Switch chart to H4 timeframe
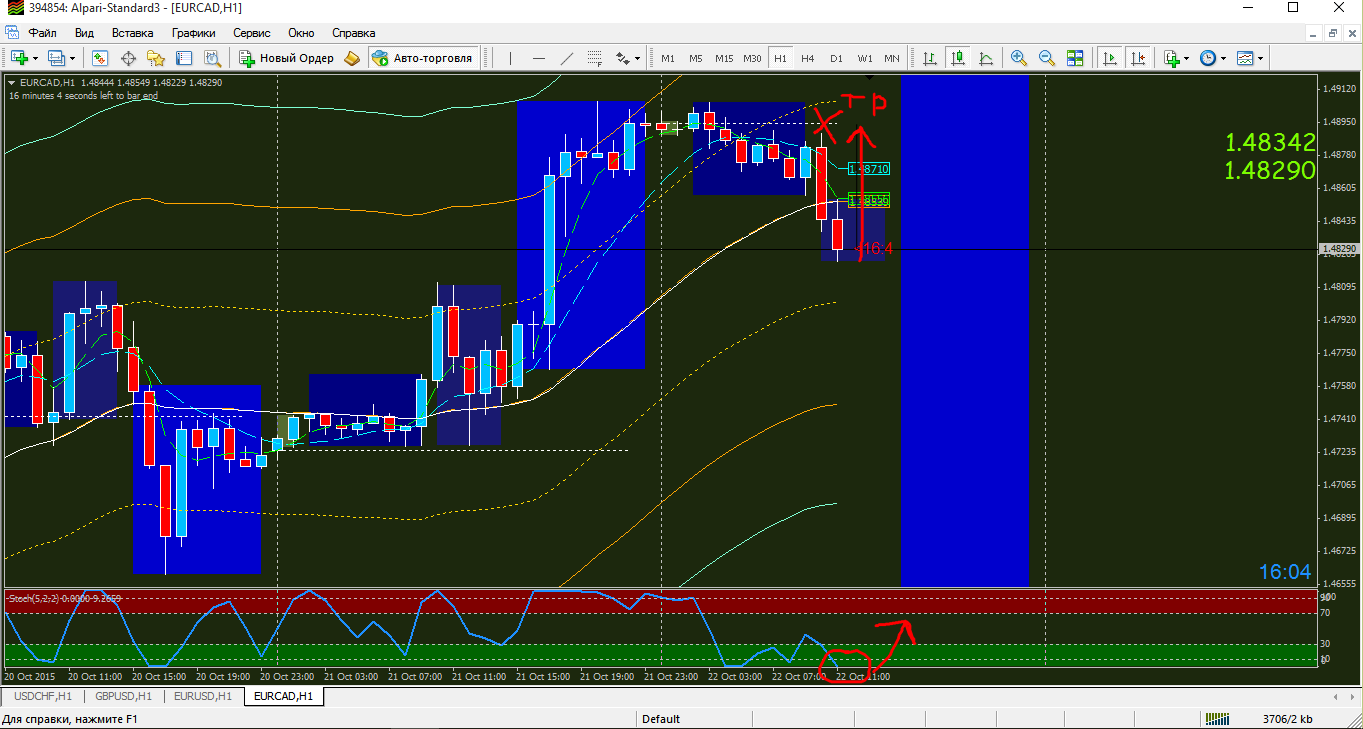 [808, 58]
